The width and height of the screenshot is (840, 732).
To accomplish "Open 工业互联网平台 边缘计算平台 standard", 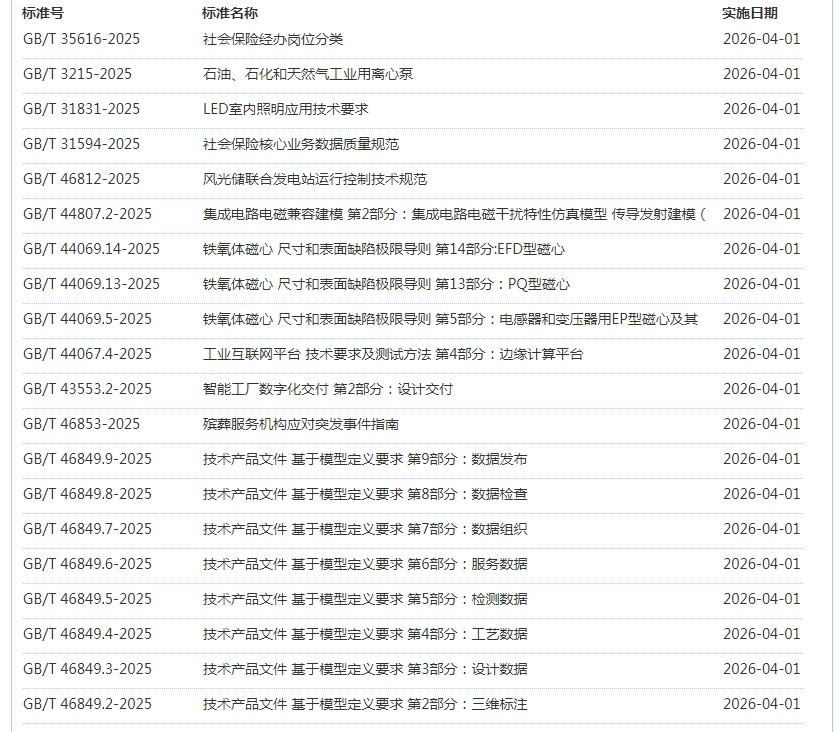I will 392,354.
